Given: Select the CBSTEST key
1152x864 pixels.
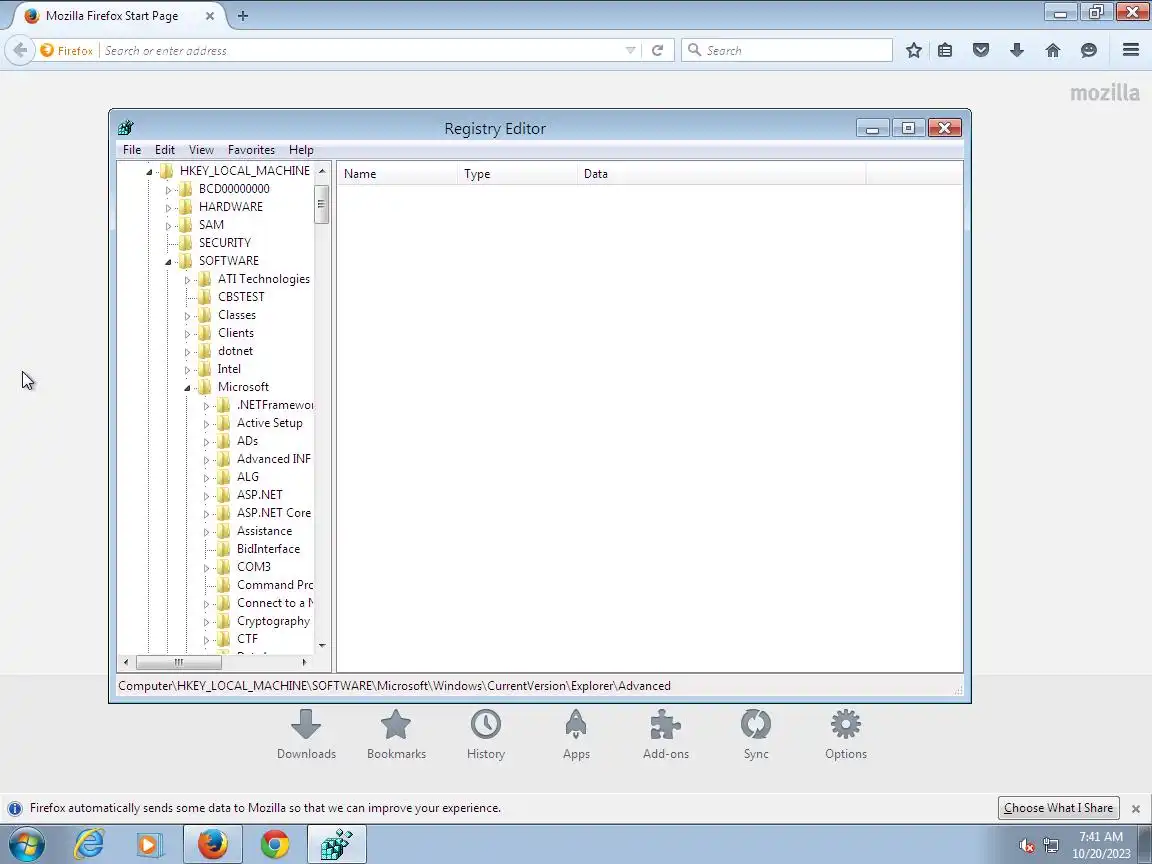Looking at the screenshot, I should pos(241,297).
